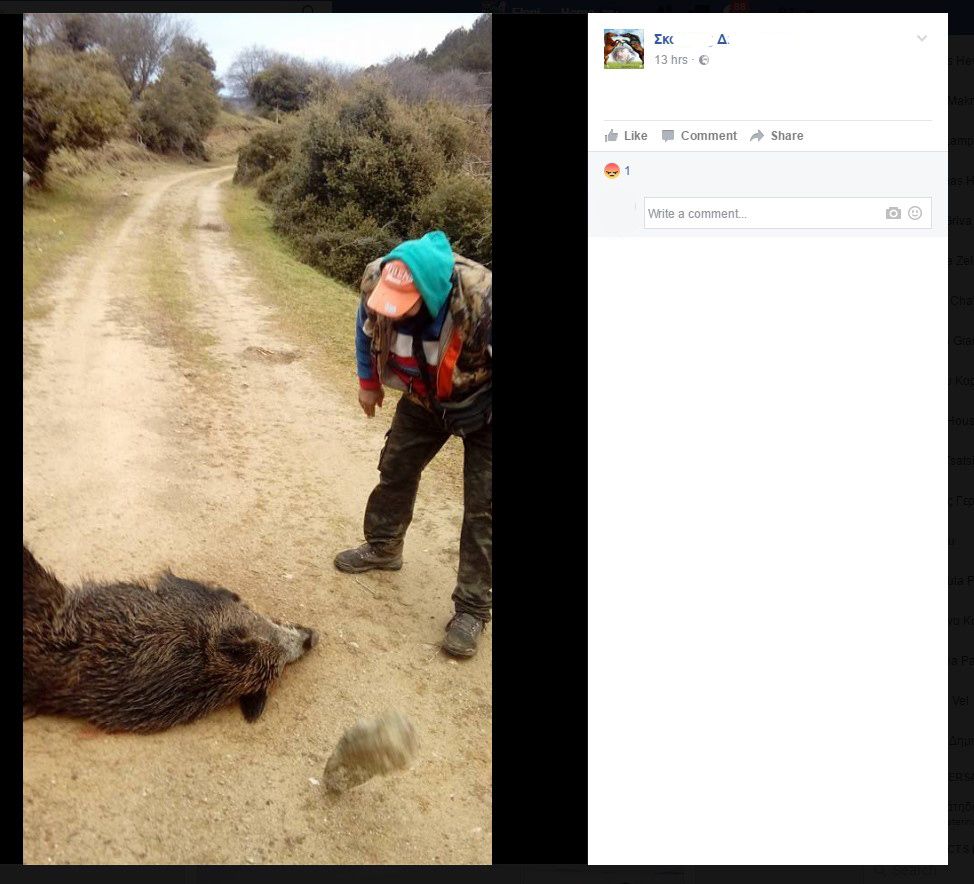Click the dimmed red notification badge at top

pos(739,6)
